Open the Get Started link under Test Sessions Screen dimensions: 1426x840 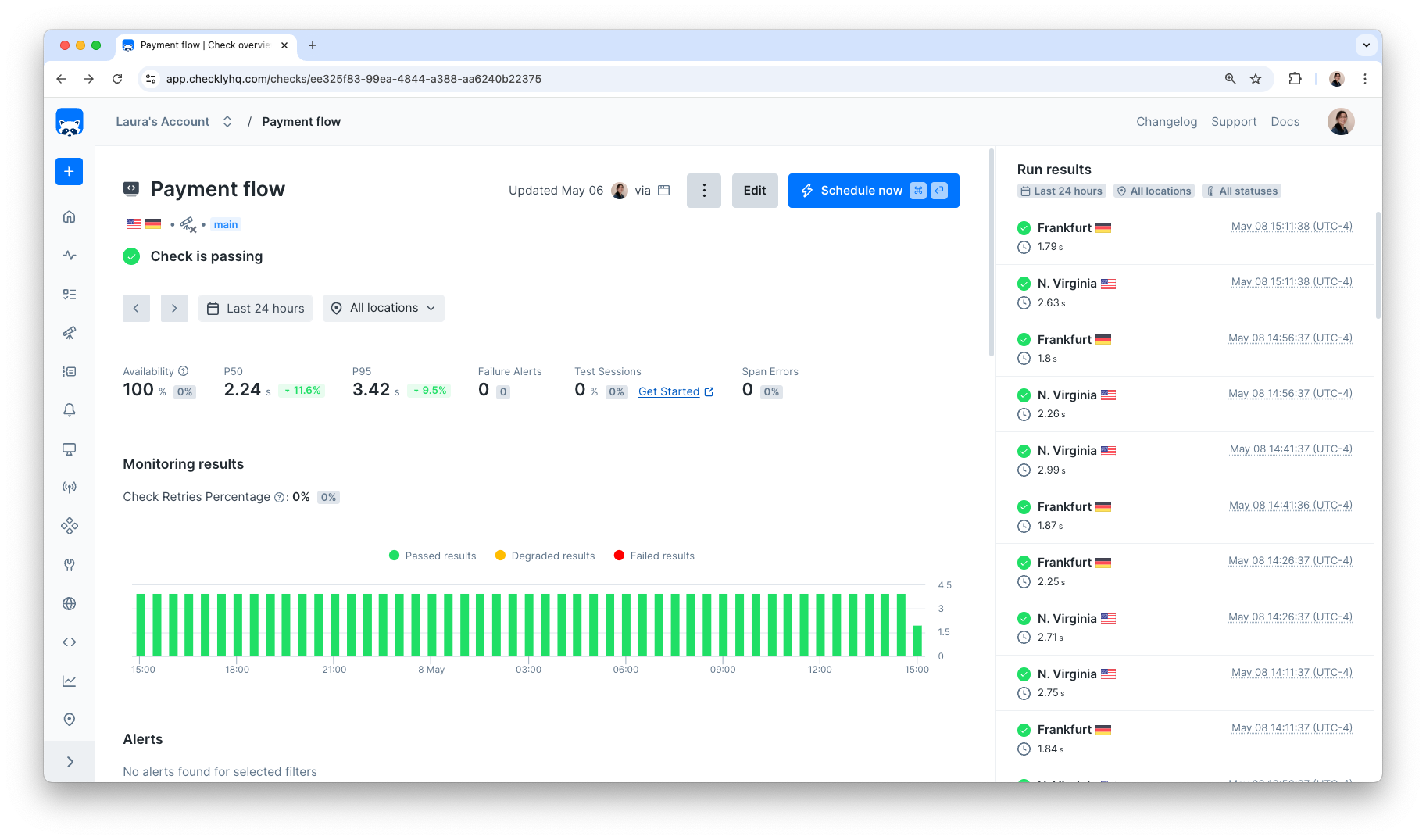(670, 391)
